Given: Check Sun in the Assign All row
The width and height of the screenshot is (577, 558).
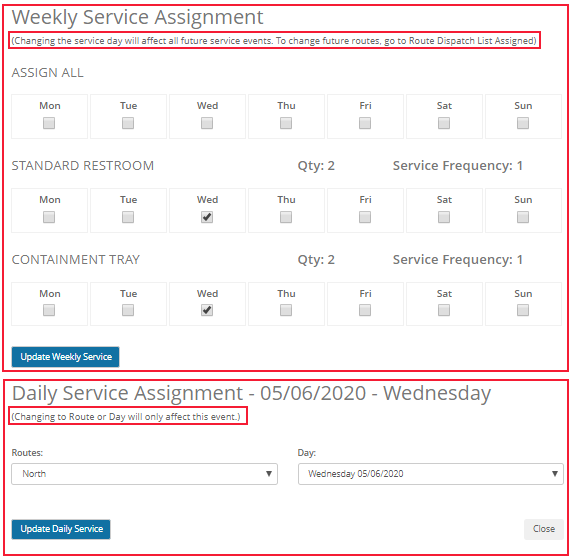Looking at the screenshot, I should point(523,123).
